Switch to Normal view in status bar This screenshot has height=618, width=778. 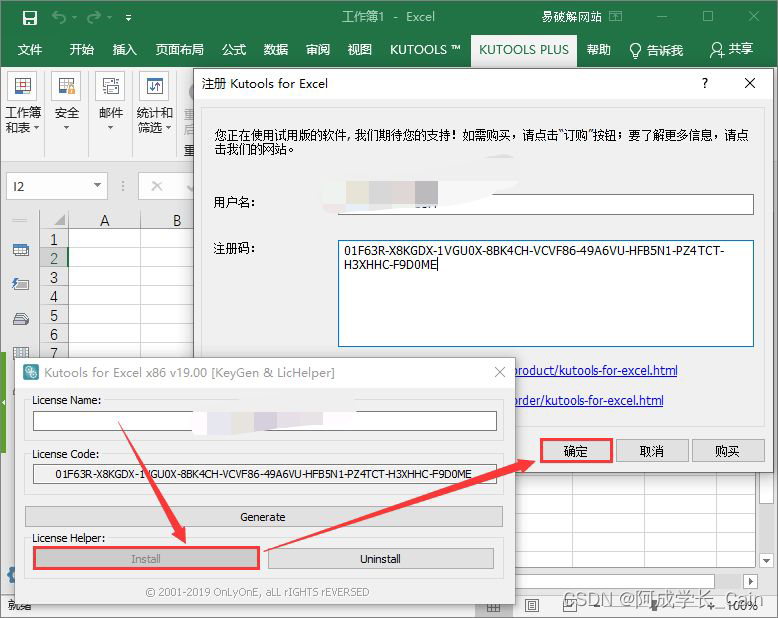tap(493, 608)
